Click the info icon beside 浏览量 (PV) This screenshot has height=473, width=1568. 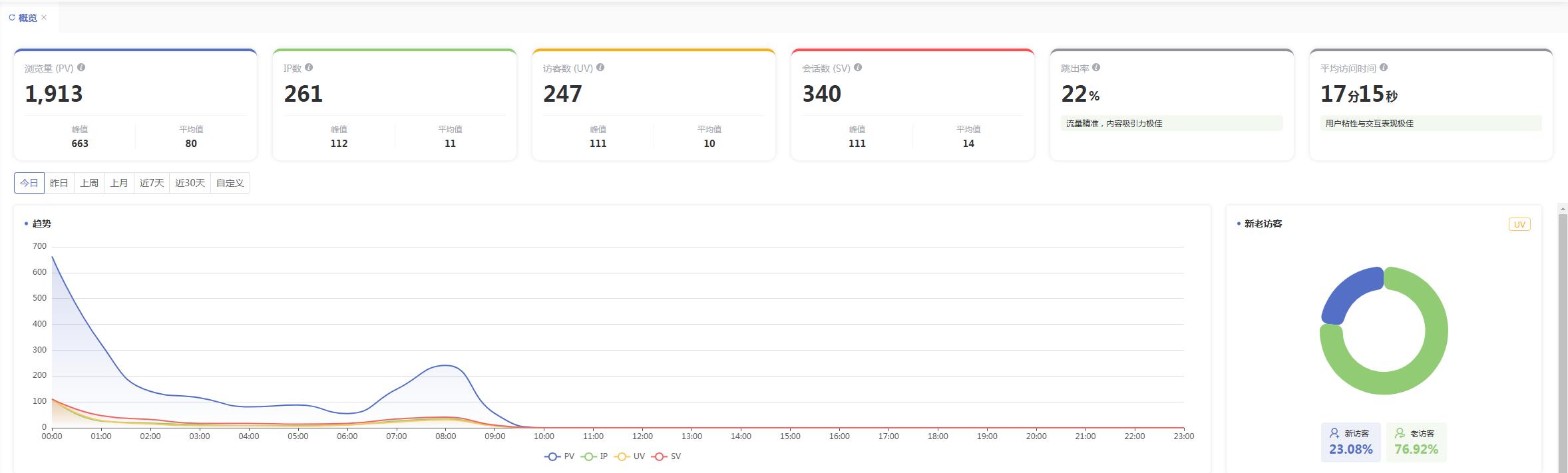(81, 67)
